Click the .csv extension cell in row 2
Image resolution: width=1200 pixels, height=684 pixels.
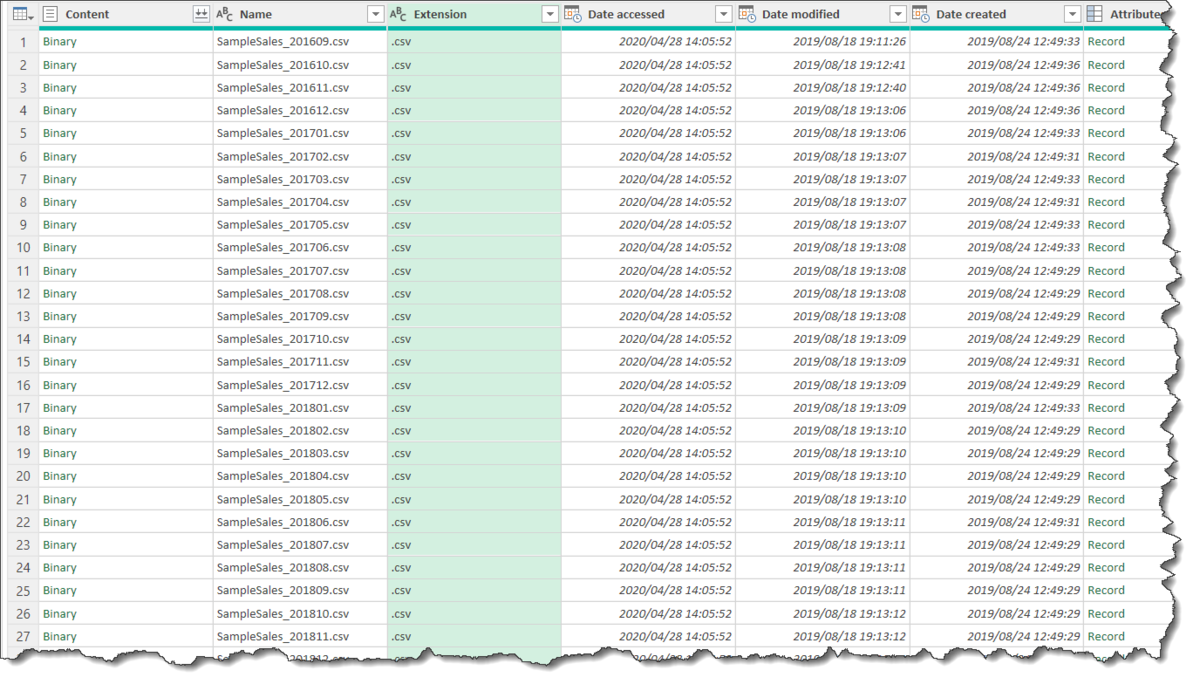coord(474,65)
